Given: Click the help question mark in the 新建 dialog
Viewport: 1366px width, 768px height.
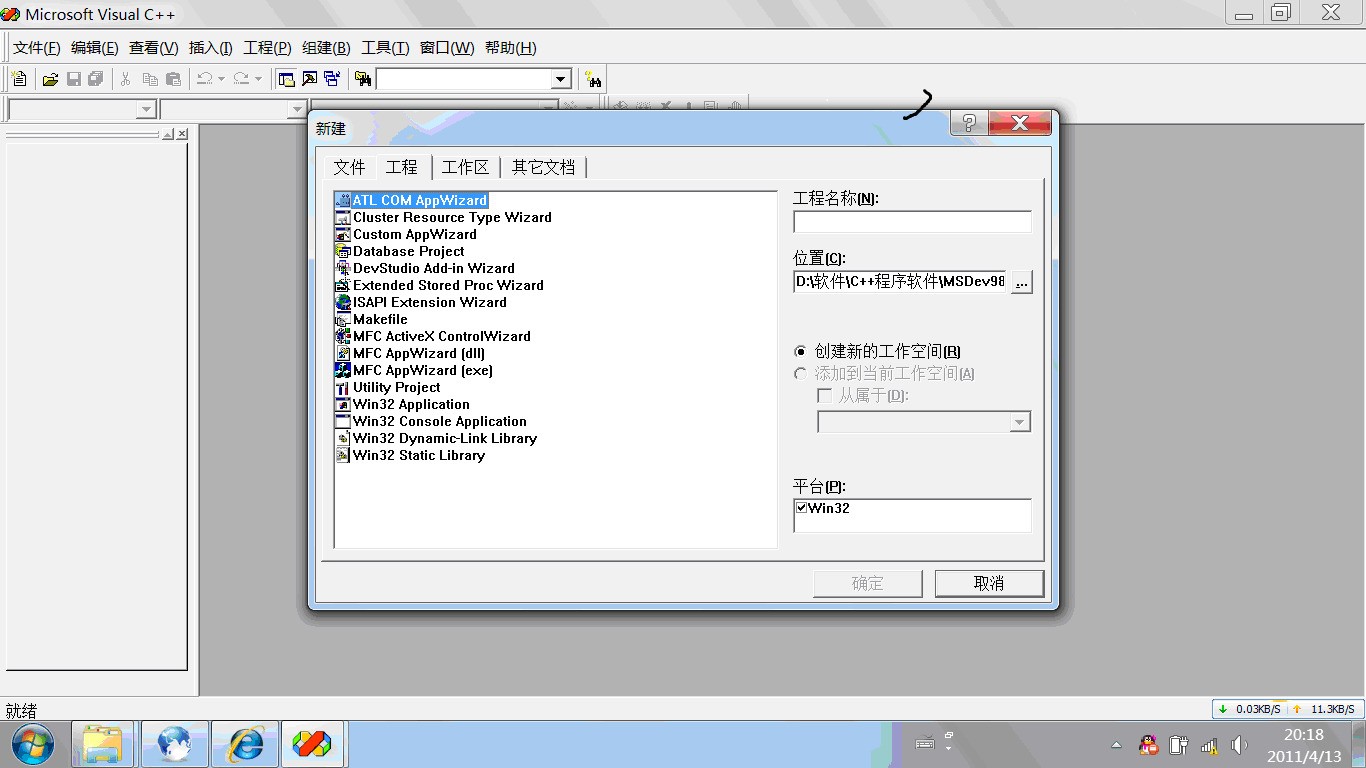Looking at the screenshot, I should (969, 123).
